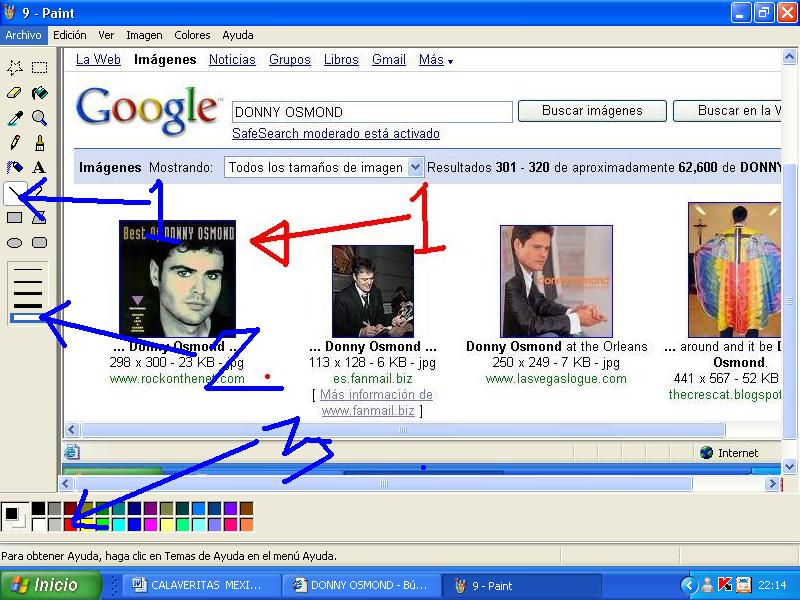Click Paint's vertical scrollbar down arrow
The height and width of the screenshot is (600, 800).
pos(789,467)
